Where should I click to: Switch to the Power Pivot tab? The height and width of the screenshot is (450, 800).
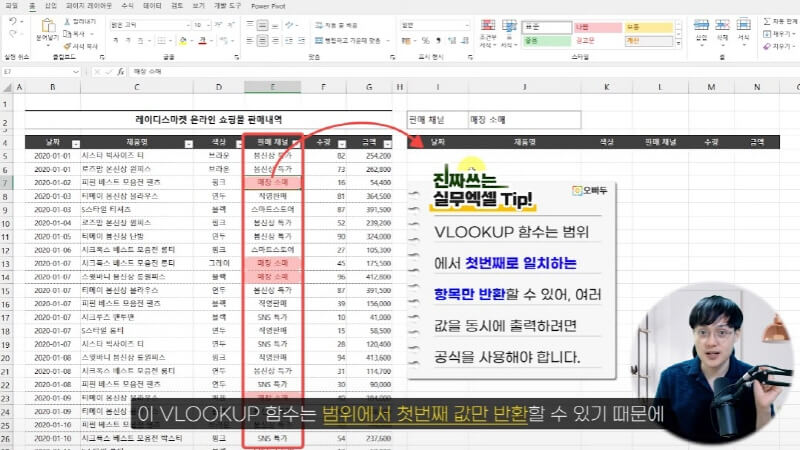click(268, 6)
